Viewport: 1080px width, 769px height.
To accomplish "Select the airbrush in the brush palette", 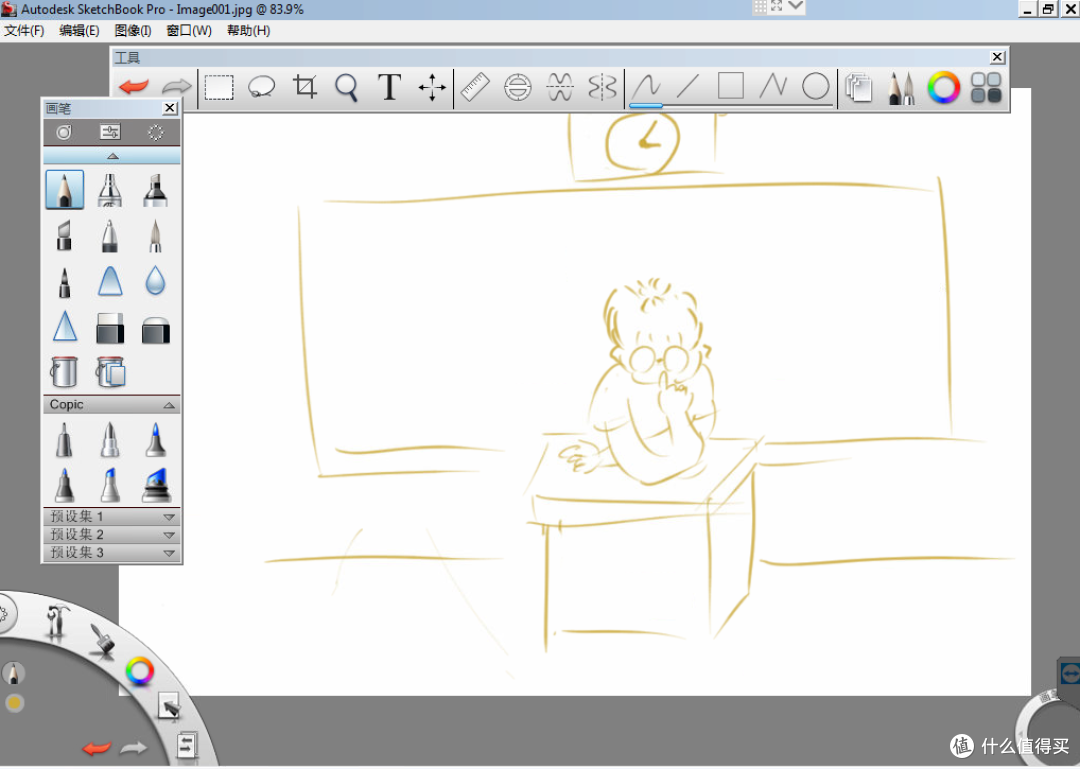I will [110, 189].
